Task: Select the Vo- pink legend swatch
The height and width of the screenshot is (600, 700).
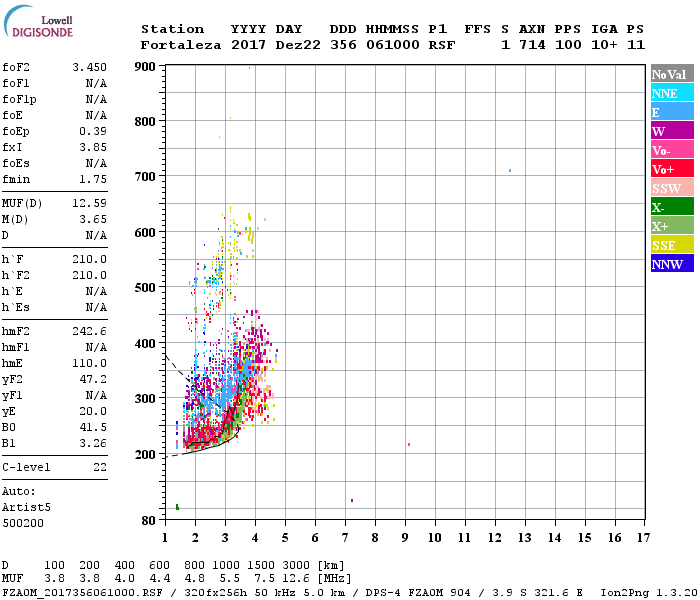Action: (x=672, y=150)
